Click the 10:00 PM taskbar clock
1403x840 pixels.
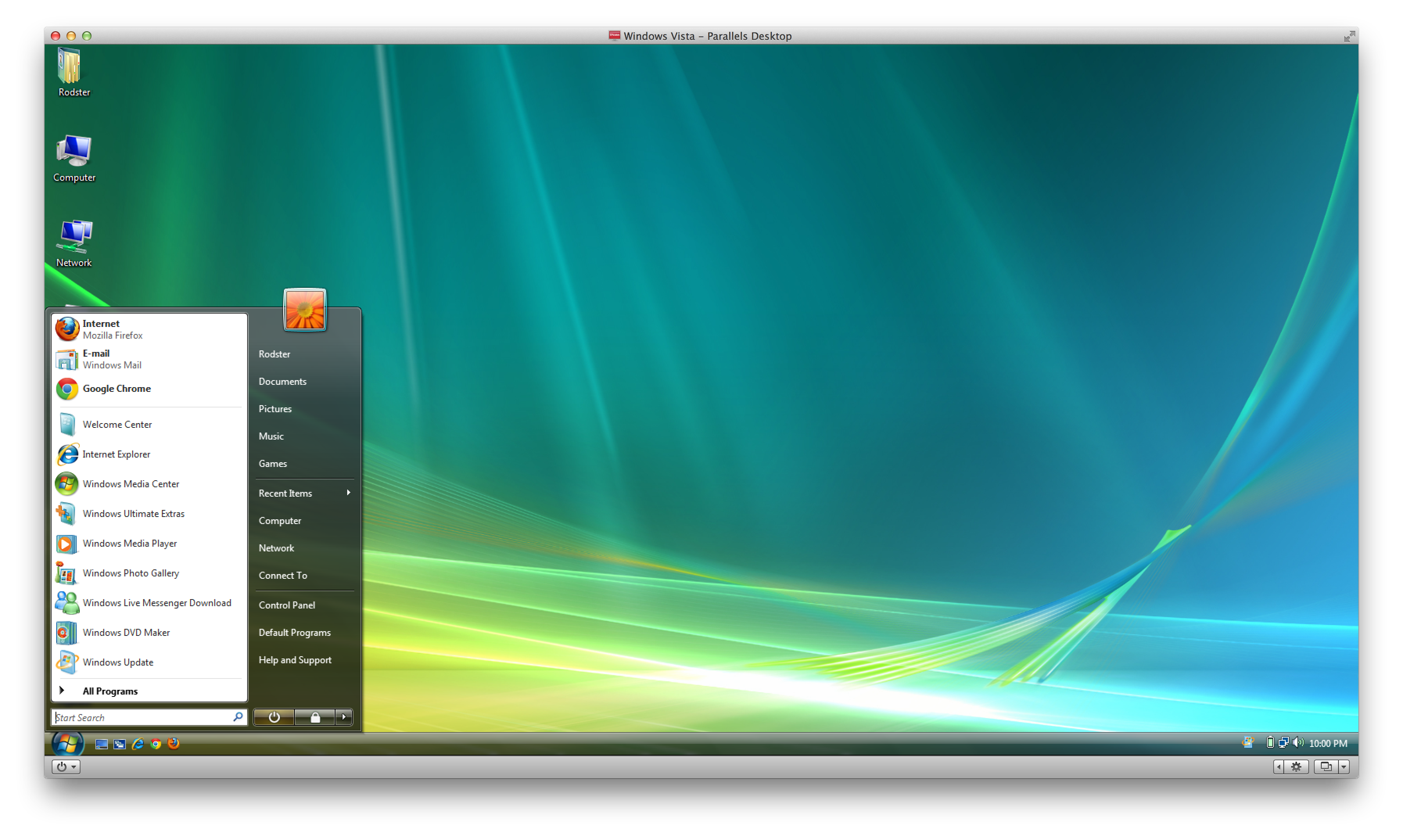coord(1328,743)
